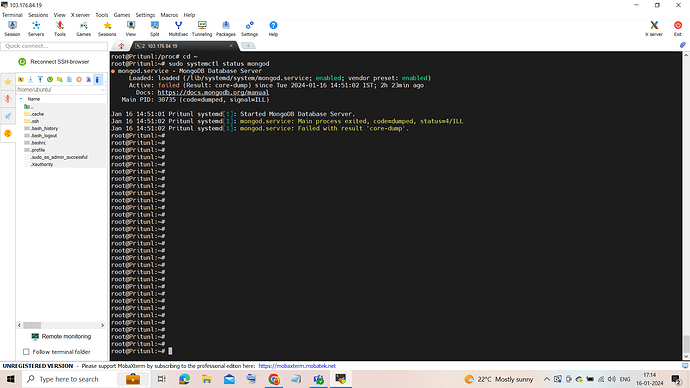Click the Quick connect input field
The height and width of the screenshot is (388, 690).
click(x=54, y=46)
